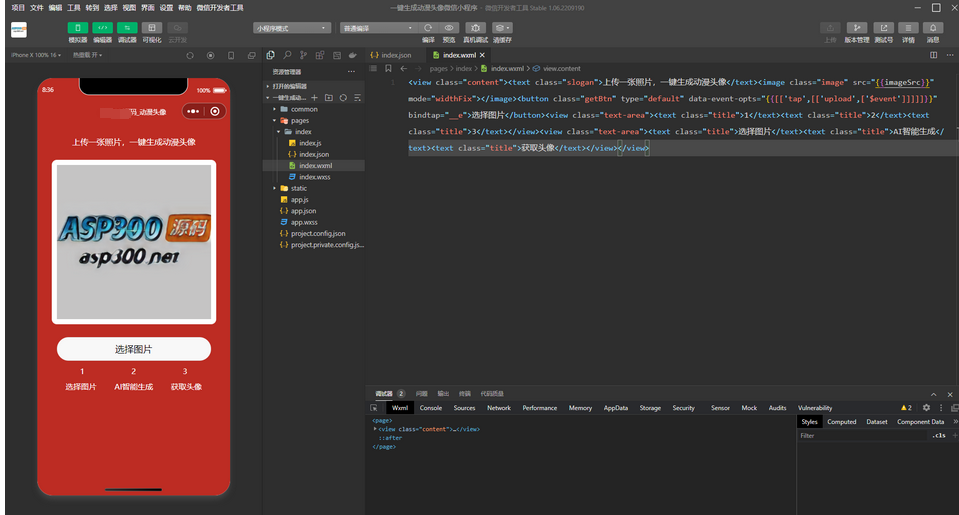This screenshot has height=515, width=959.
Task: Click the explorer files icon in sidebar
Action: click(x=271, y=55)
